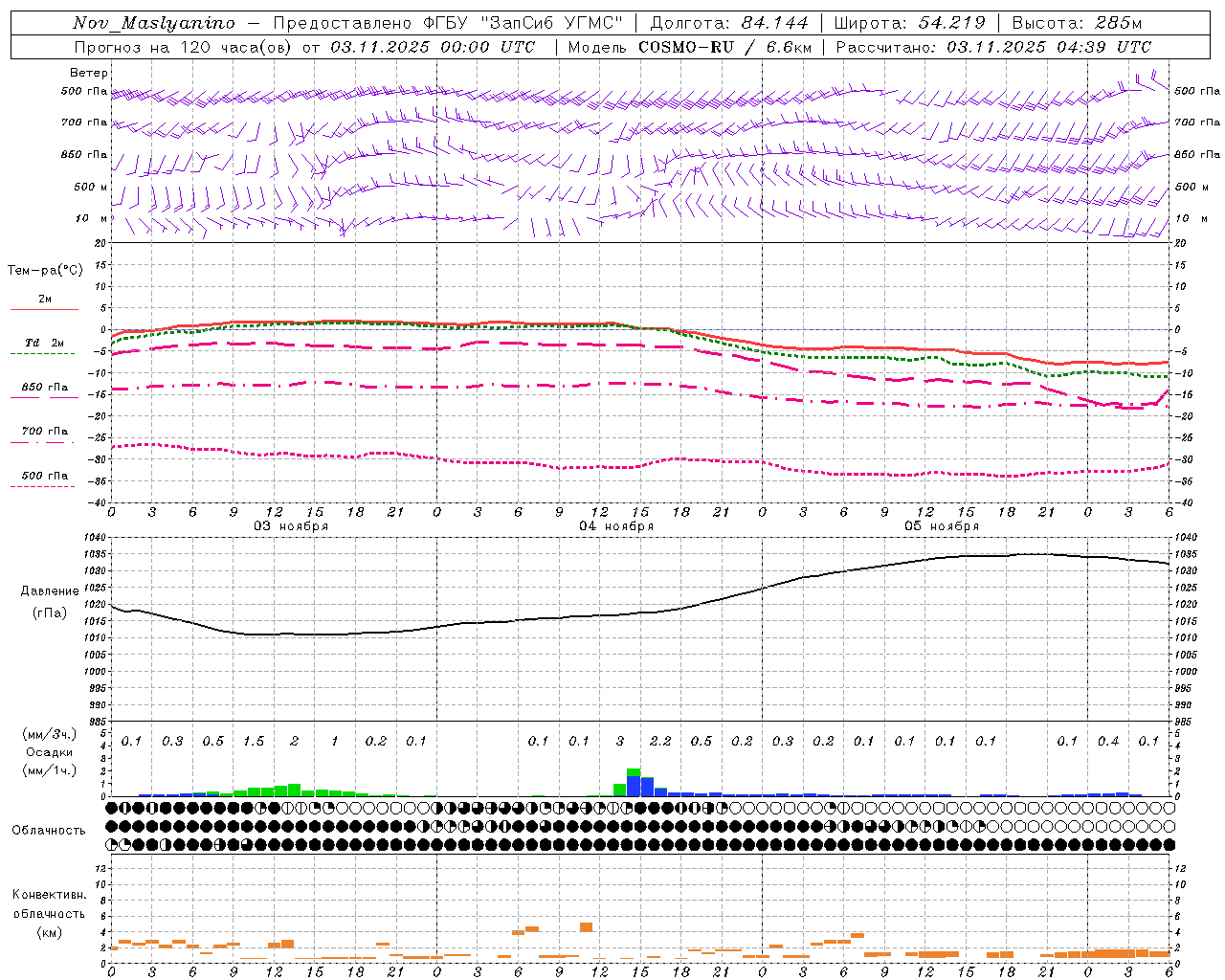Click the Ветер panel label
The image size is (1225, 980).
(89, 73)
